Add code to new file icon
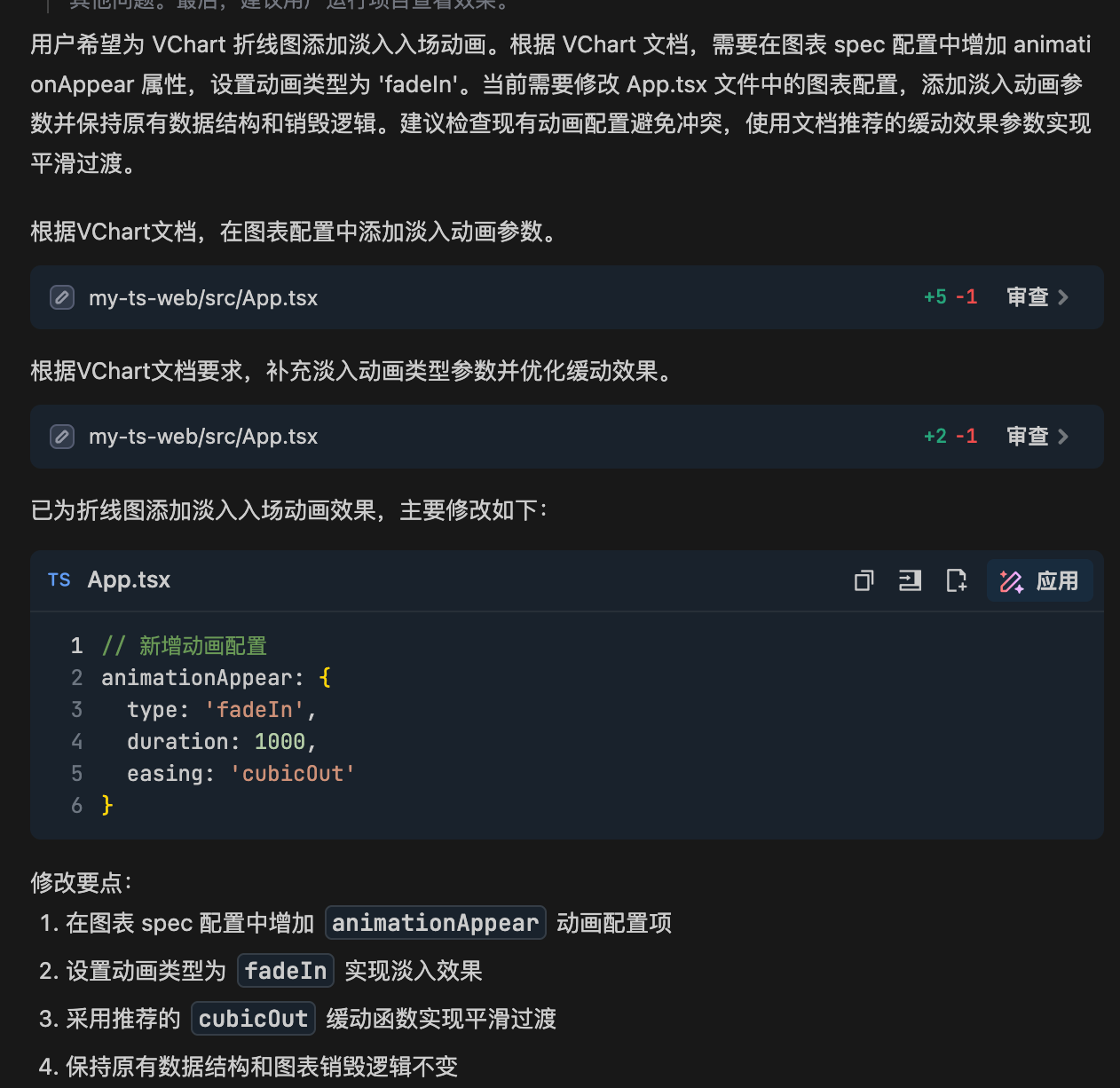Viewport: 1120px width, 1088px height. pos(956,580)
